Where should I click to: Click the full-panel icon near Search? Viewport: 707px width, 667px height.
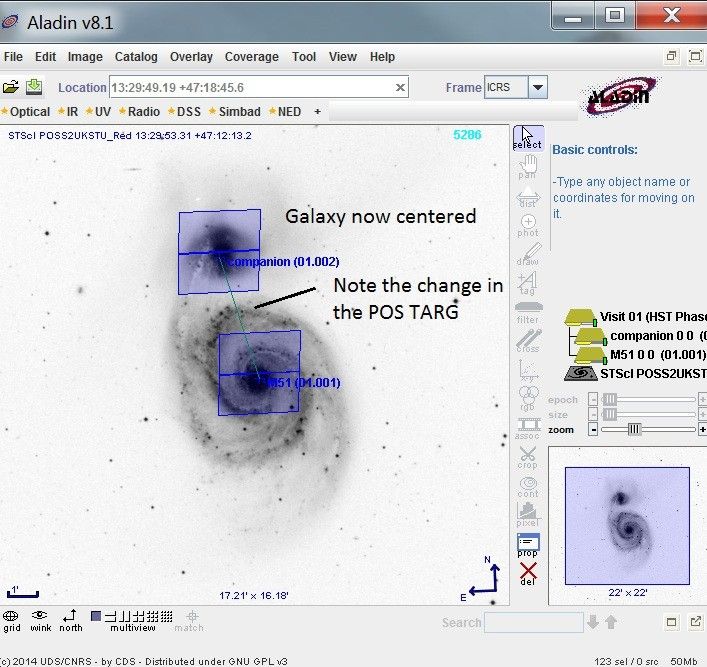pos(671,622)
